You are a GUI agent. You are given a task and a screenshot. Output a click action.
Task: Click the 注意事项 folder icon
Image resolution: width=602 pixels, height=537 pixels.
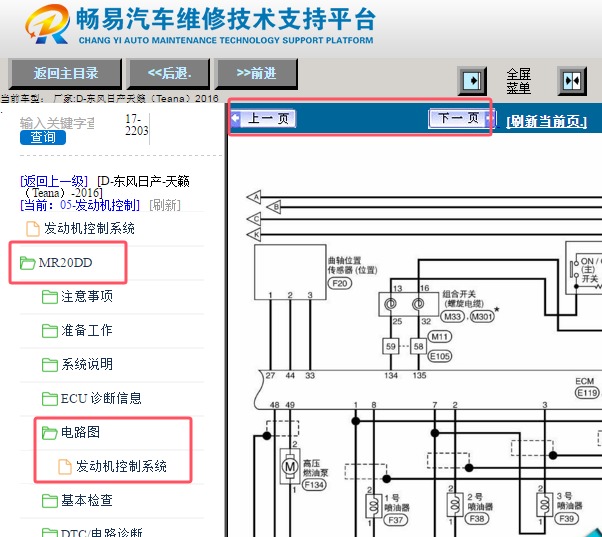pyautogui.click(x=50, y=297)
